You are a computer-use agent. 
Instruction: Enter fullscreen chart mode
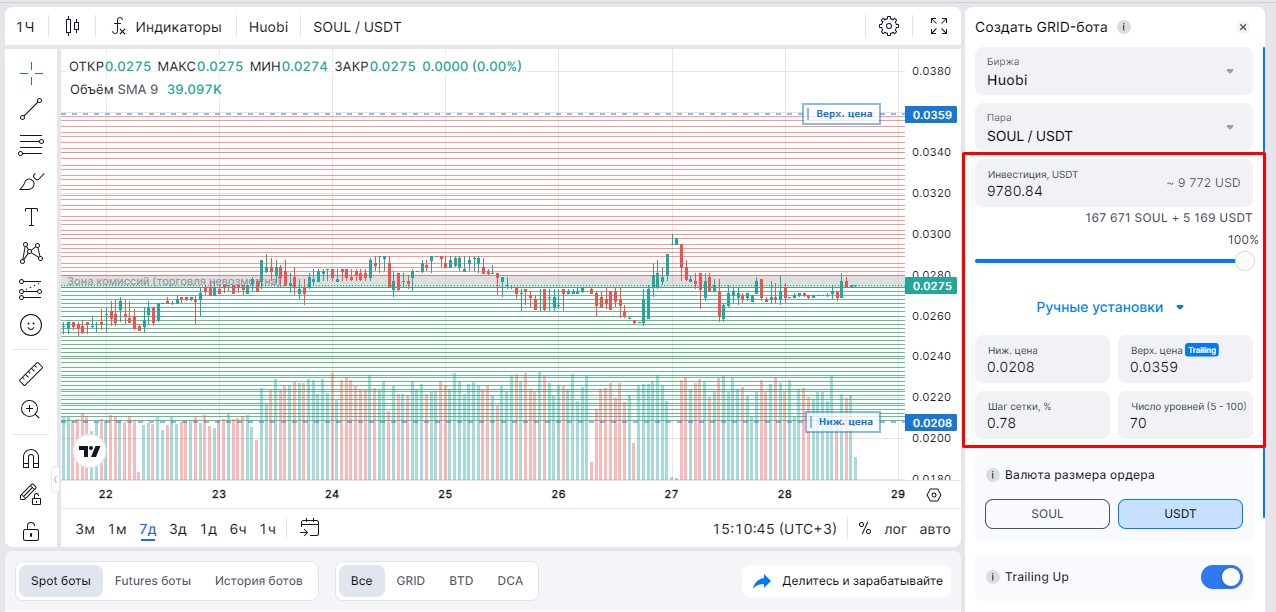click(938, 26)
